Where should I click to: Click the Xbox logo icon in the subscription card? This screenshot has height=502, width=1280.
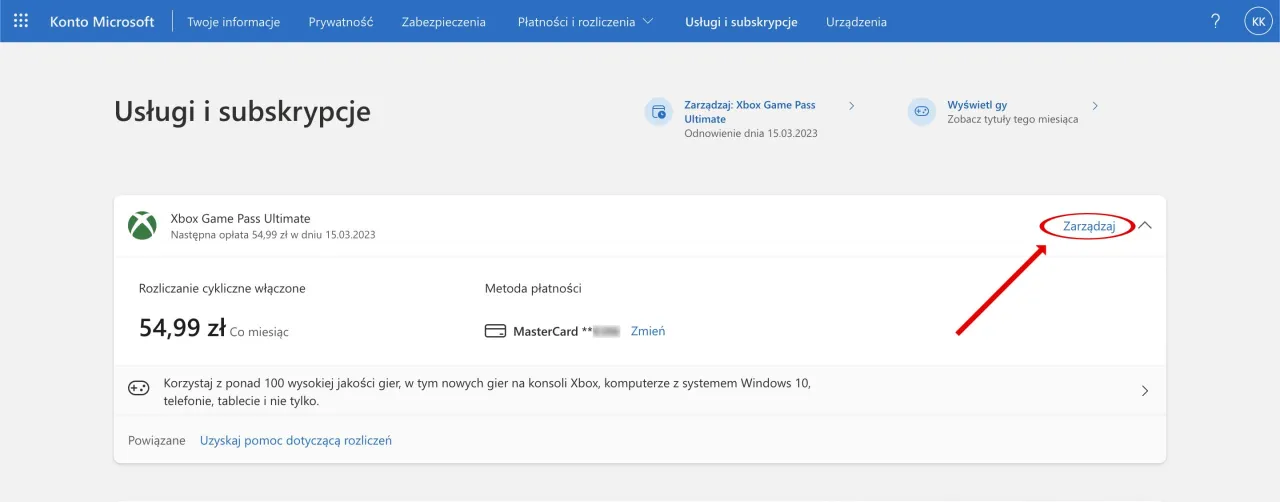142,226
